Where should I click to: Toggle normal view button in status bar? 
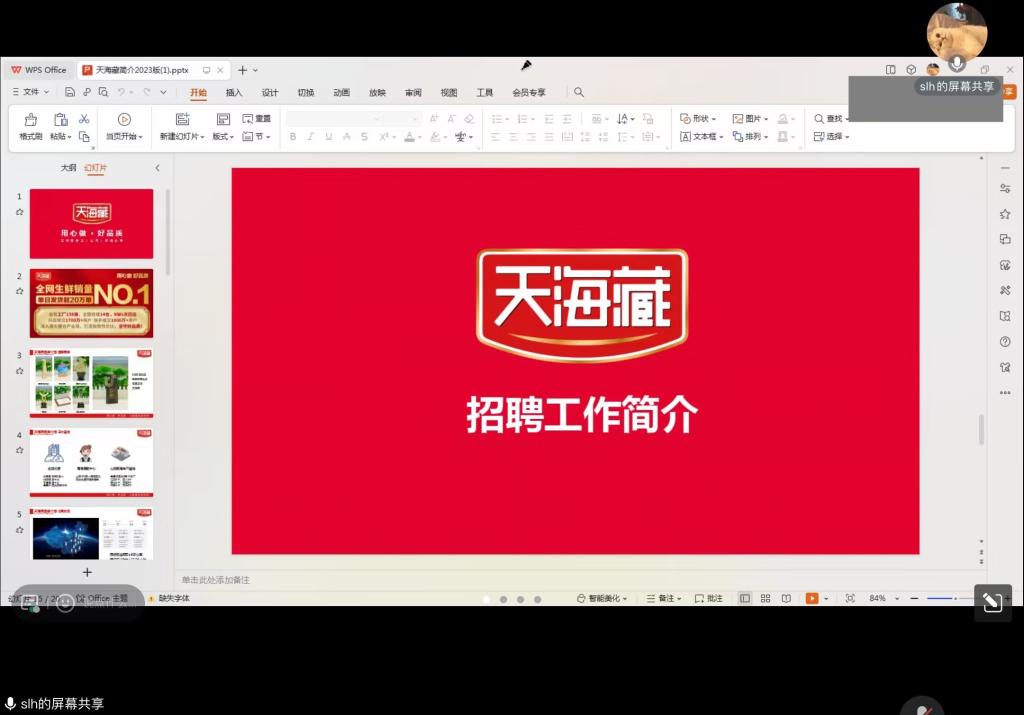pyautogui.click(x=745, y=598)
